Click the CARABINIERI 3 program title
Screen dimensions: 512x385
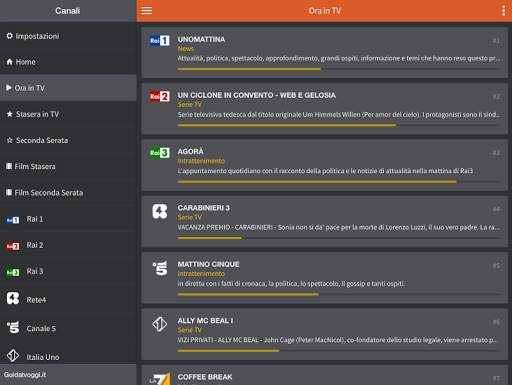tap(203, 208)
